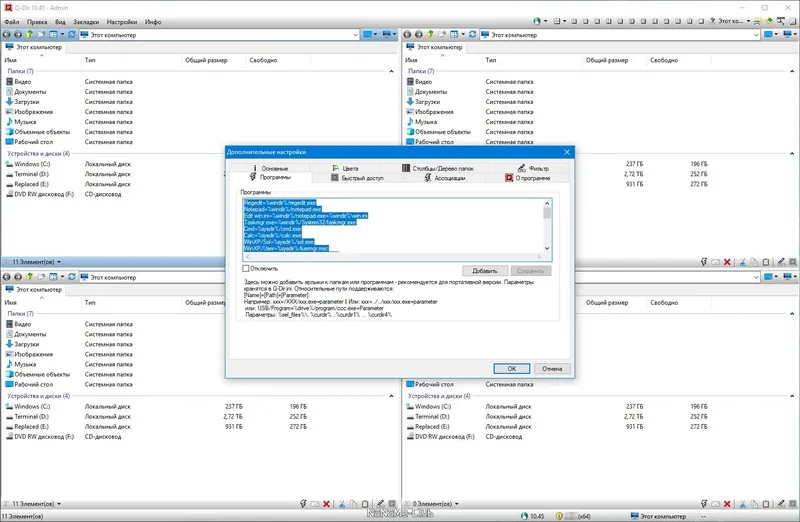Screen dimensions: 800x522
Task: Collapse Устройства и диски group in top-right pane
Action: coord(792,154)
